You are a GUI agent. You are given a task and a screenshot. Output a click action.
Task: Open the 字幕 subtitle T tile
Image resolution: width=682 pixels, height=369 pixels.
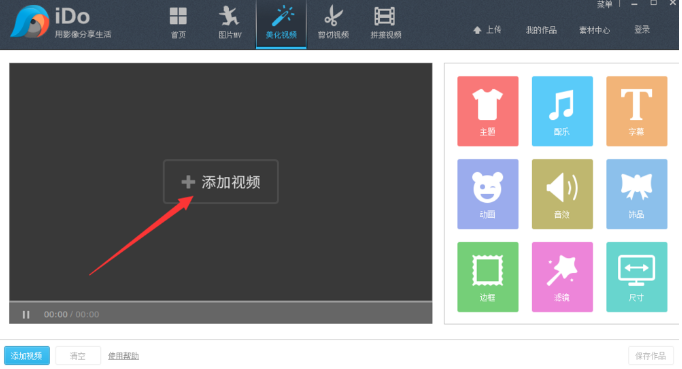[x=636, y=111]
